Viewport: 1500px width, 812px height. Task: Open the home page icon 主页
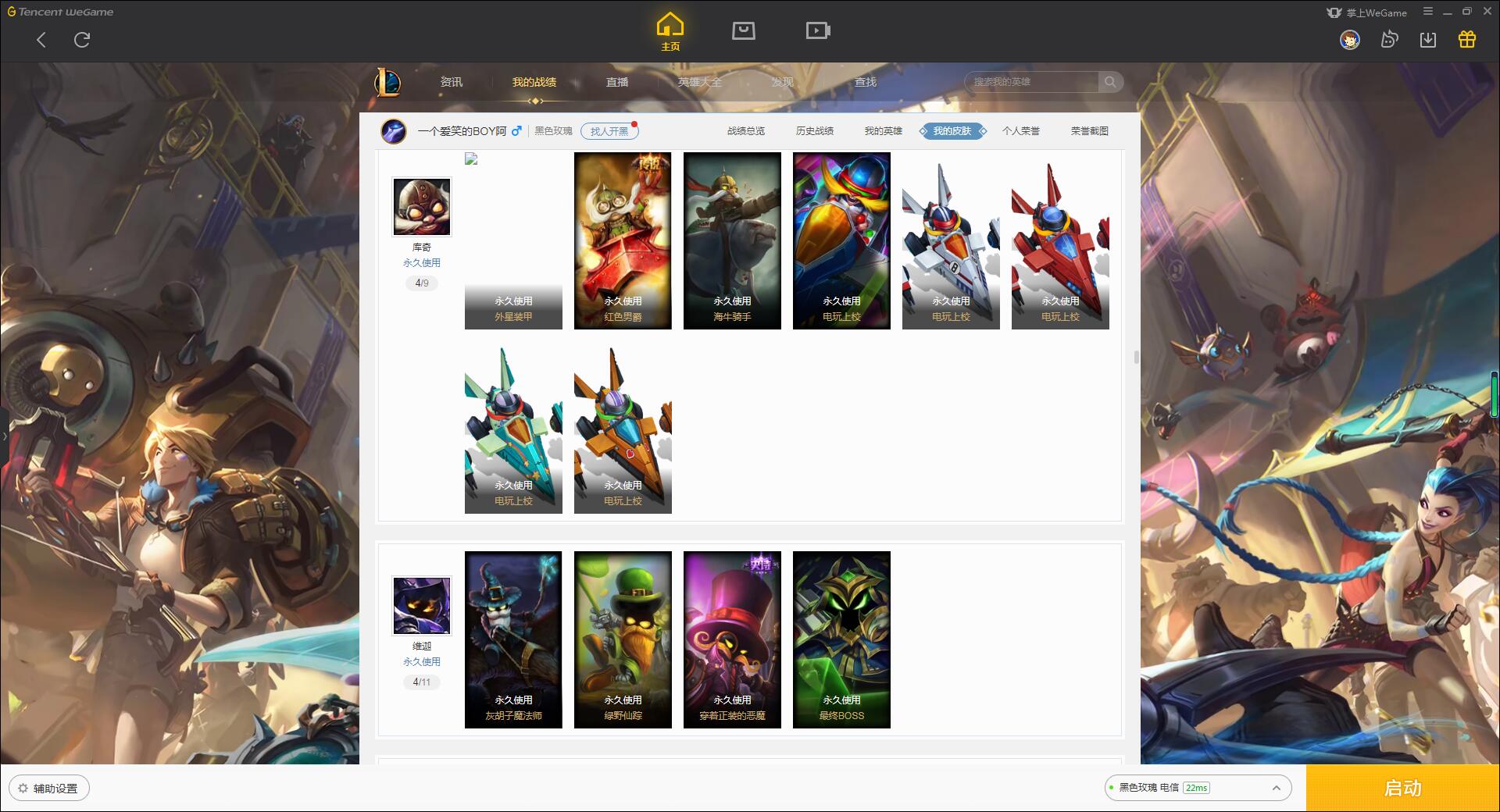(x=670, y=32)
